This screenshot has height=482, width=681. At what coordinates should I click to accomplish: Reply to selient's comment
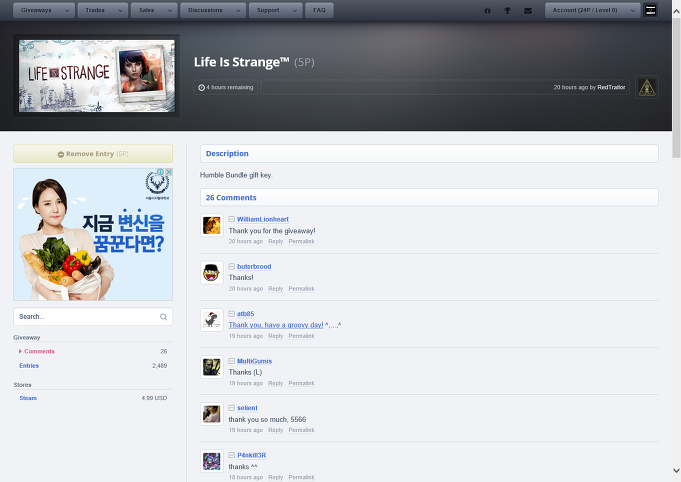[275, 430]
